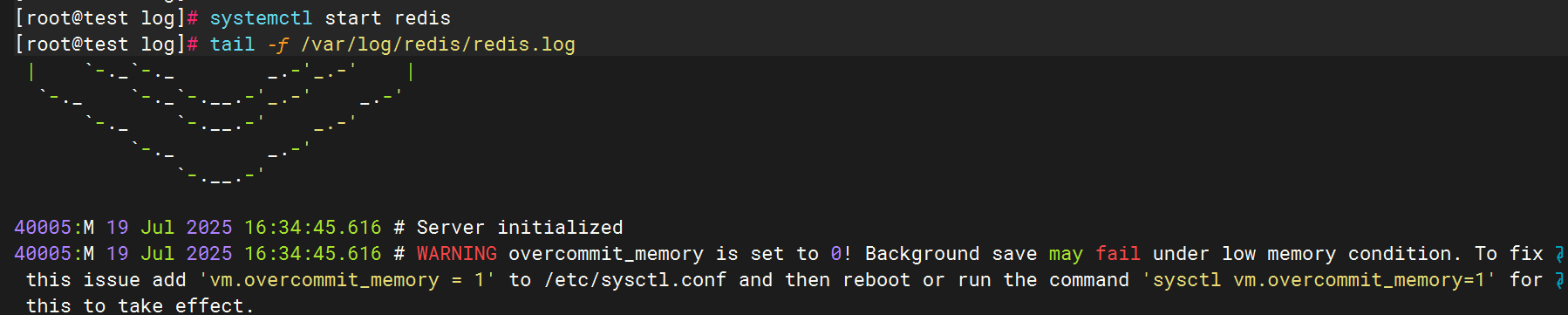Click the /var/log/redis/redis.log file path
This screenshot has height=315, width=1568.
click(x=438, y=45)
